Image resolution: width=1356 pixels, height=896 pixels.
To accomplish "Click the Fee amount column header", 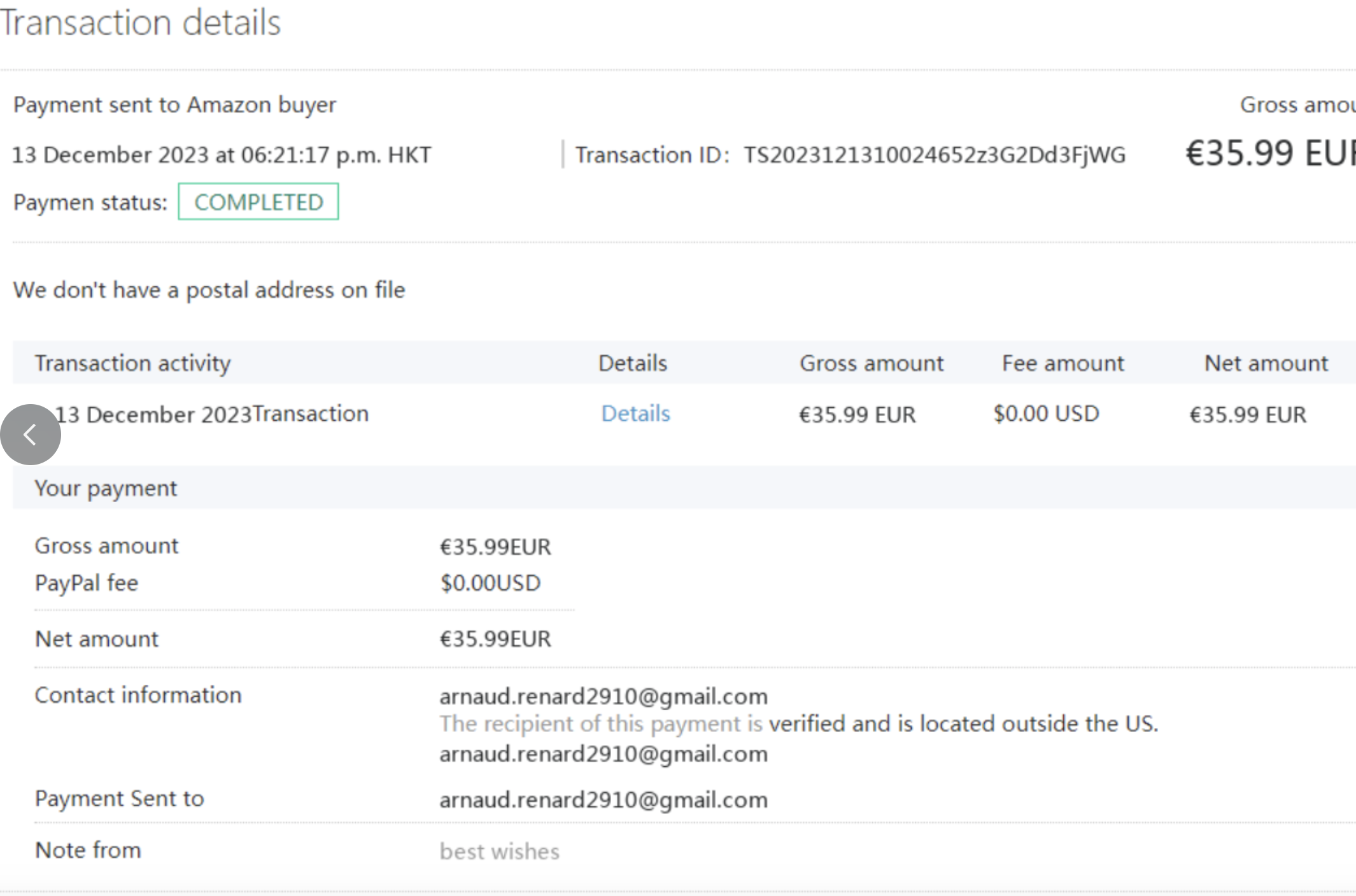I will (1063, 363).
